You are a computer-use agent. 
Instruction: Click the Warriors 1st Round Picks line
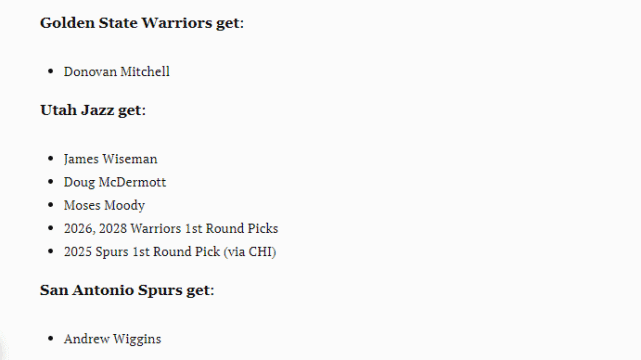[x=171, y=228]
